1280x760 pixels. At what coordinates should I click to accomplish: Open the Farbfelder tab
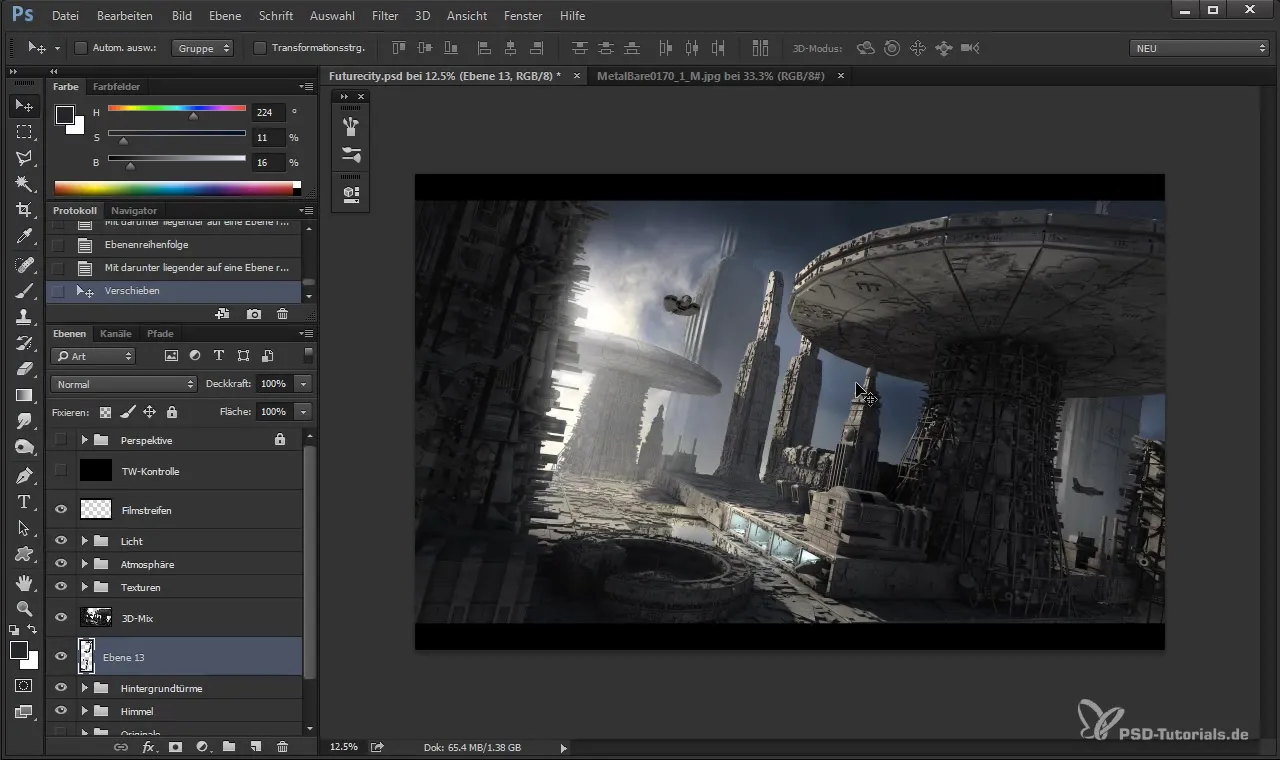[116, 87]
